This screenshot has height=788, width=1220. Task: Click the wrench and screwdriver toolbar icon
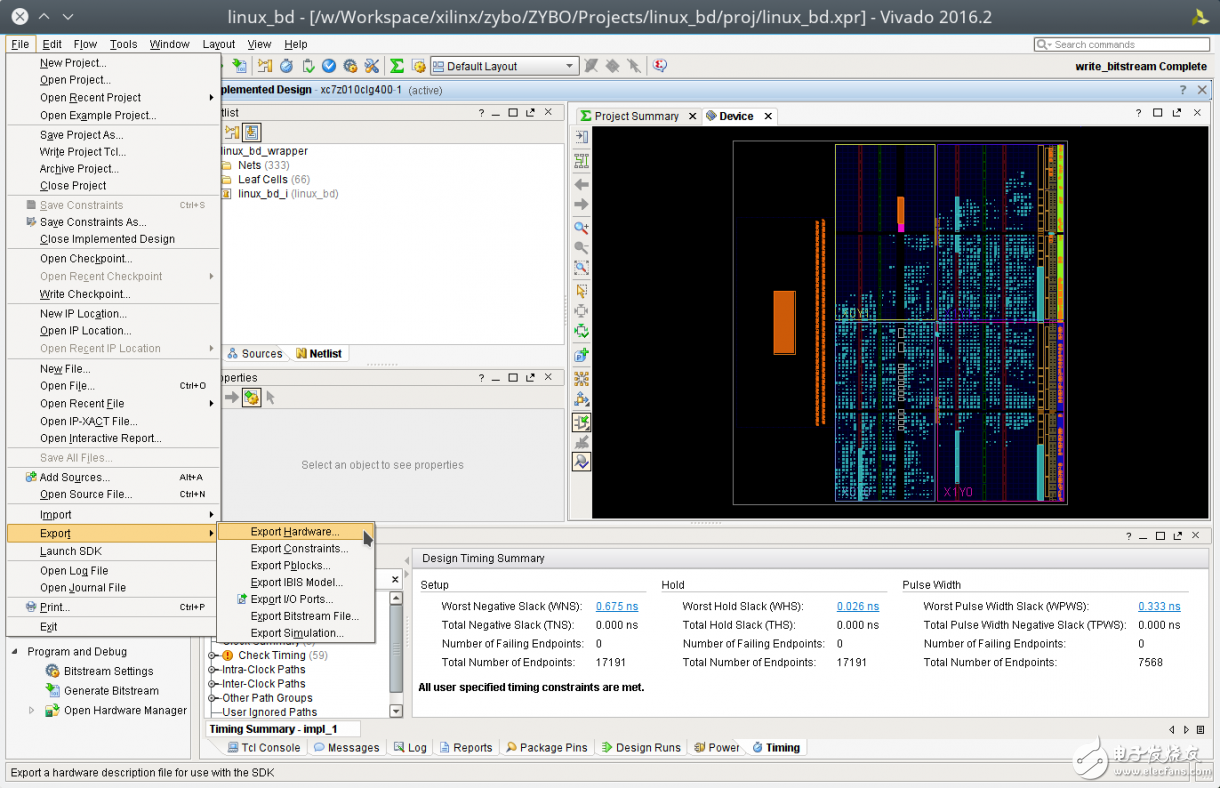pos(372,66)
